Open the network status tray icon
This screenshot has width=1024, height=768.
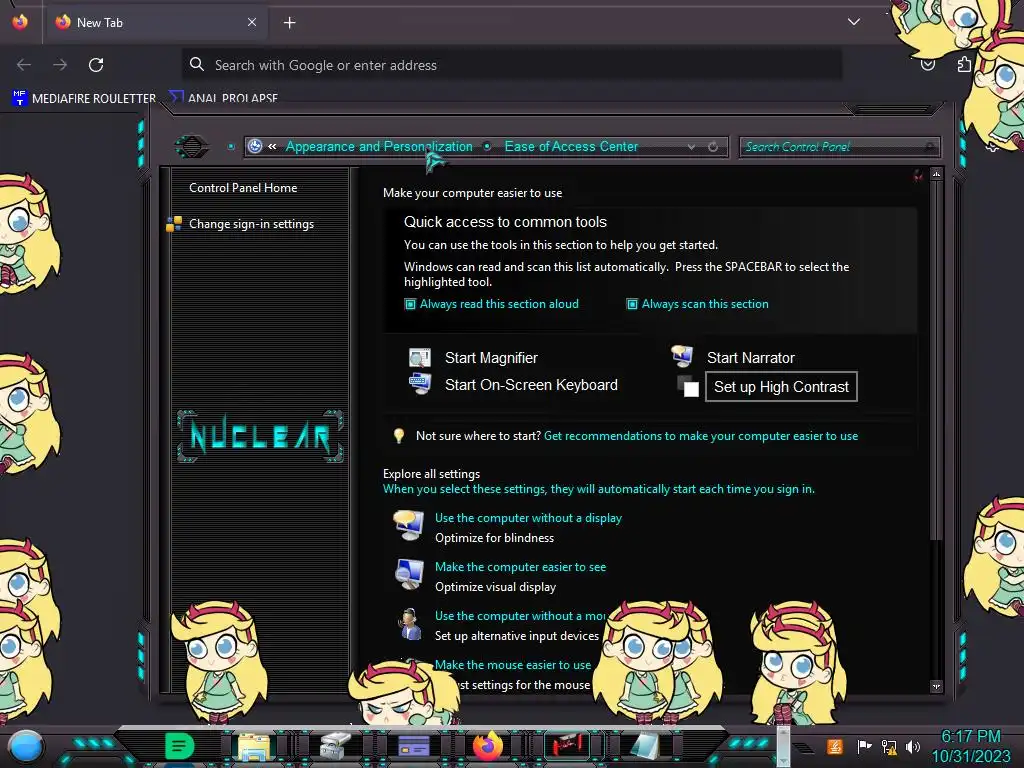click(x=889, y=746)
